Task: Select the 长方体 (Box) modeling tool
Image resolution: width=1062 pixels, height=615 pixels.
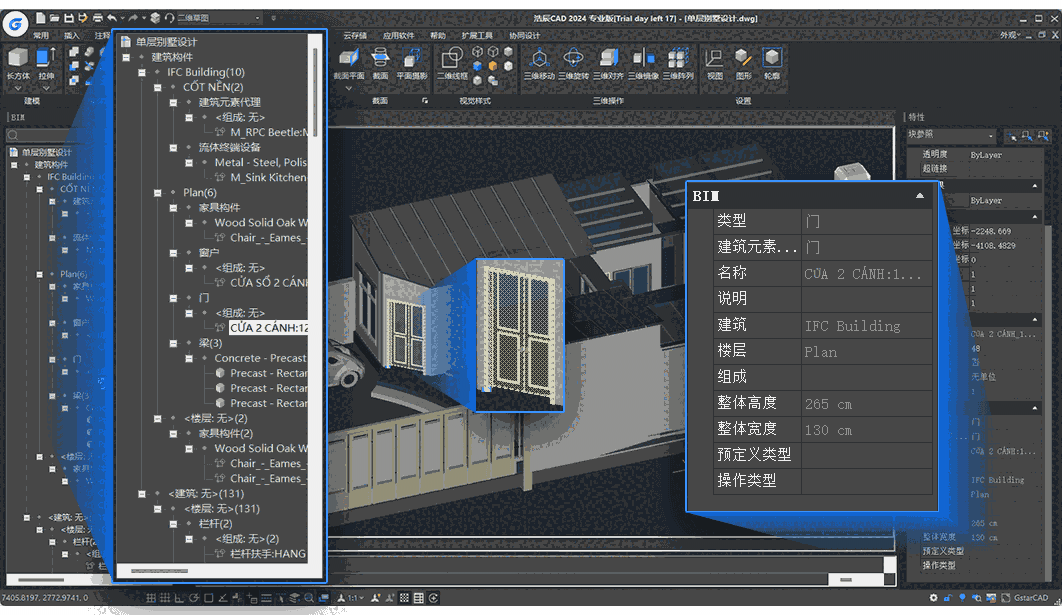Action: (17, 58)
